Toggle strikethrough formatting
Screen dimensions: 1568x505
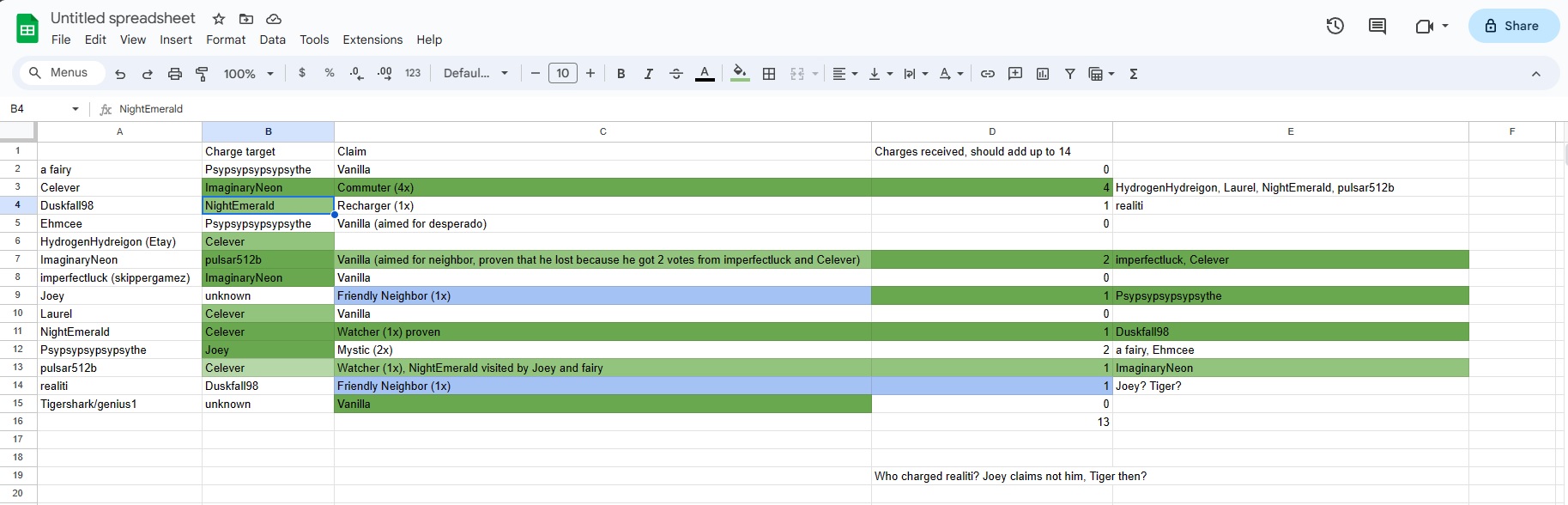pos(676,74)
